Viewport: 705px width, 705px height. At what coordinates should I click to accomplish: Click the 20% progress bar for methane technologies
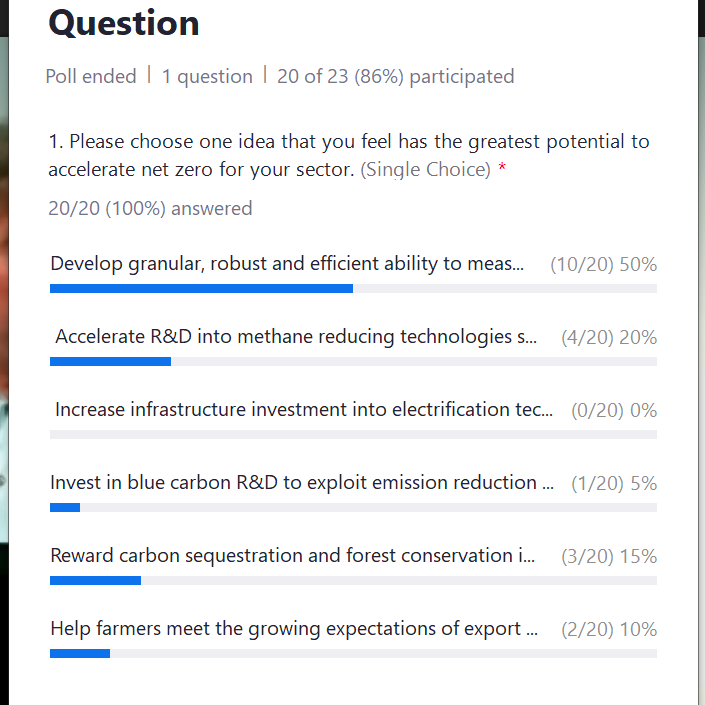pos(353,361)
